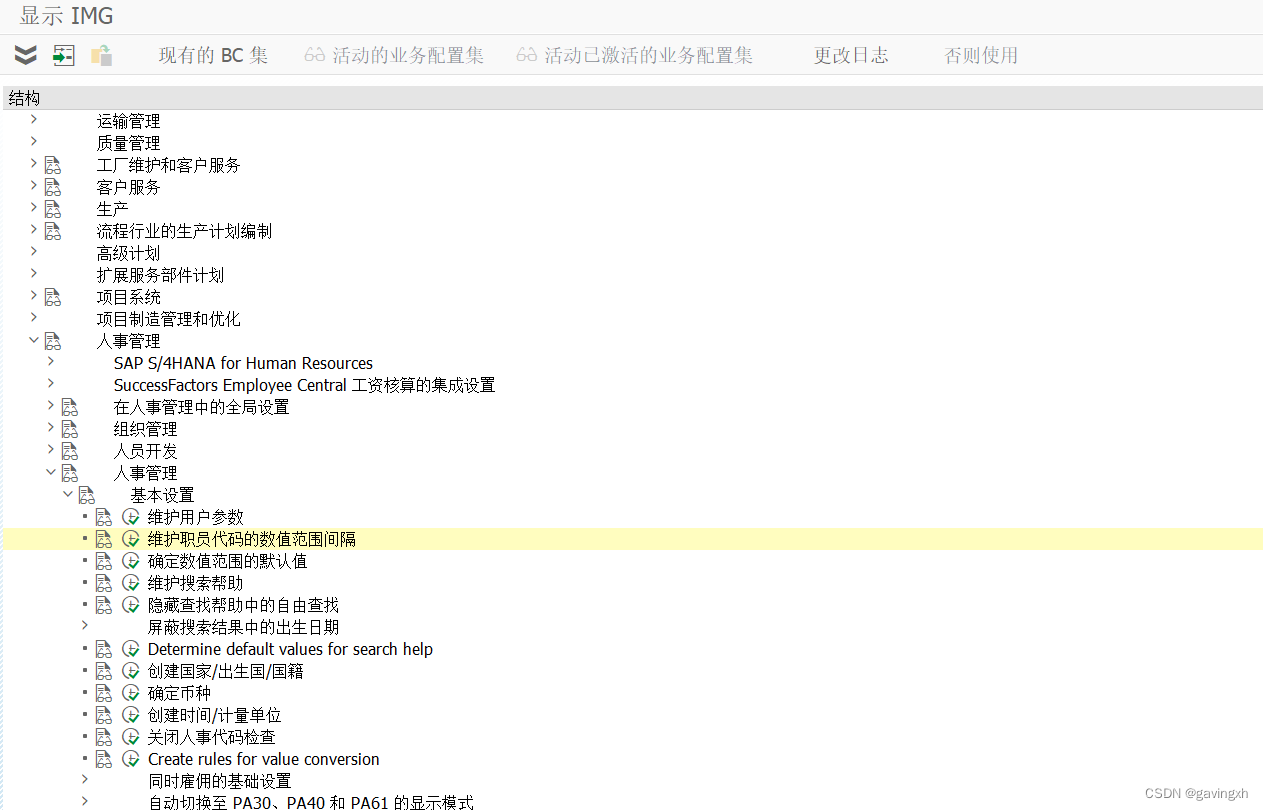
Task: Click the green position-in-tree toolbar icon
Action: coord(63,55)
